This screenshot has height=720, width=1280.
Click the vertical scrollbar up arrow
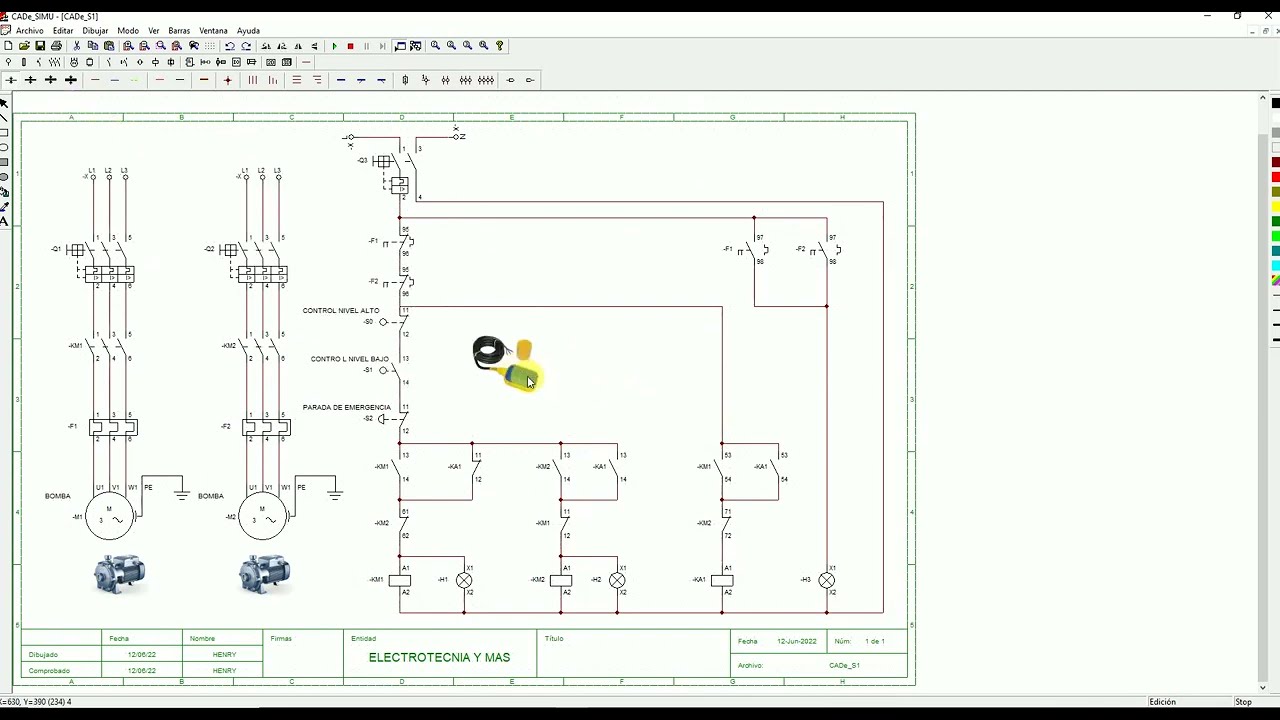coord(1263,97)
